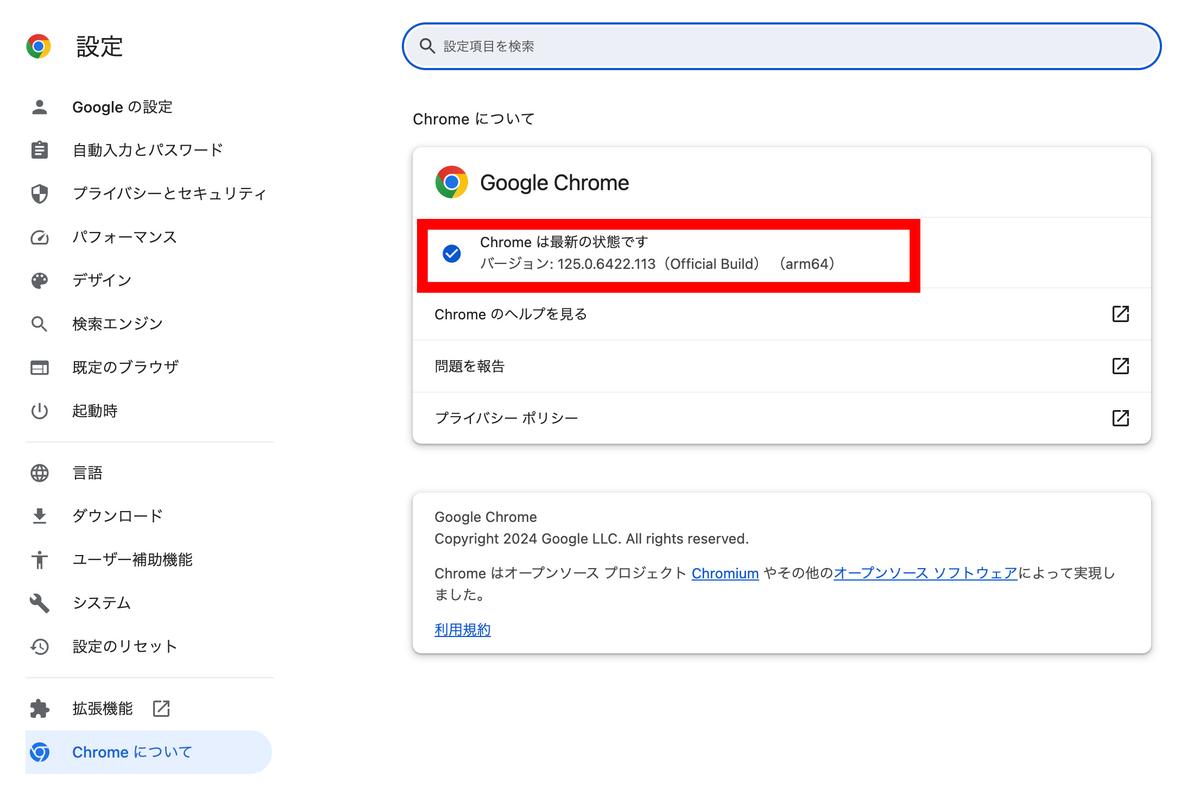Open Chrome のヘルプを見る

click(510, 313)
